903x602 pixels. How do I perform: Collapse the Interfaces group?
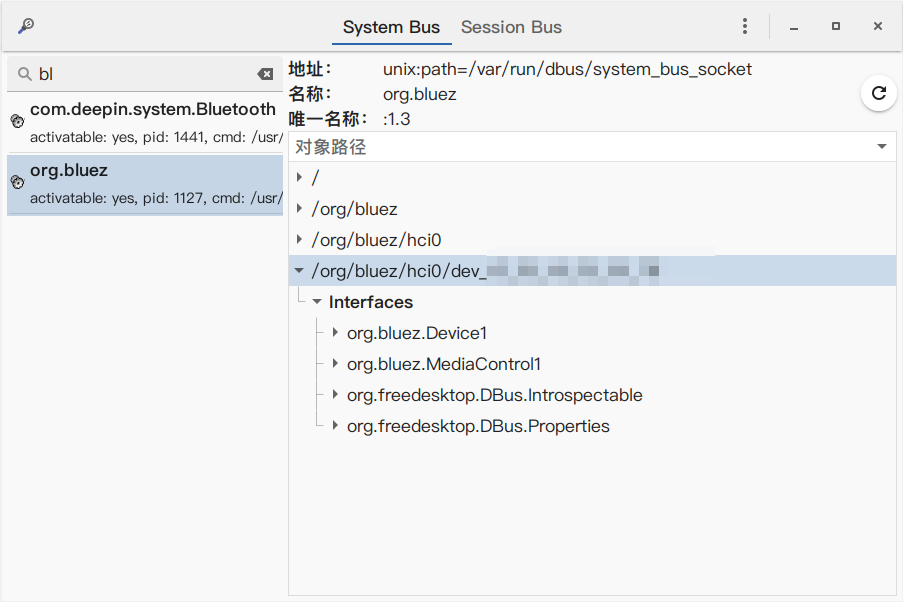[x=317, y=302]
